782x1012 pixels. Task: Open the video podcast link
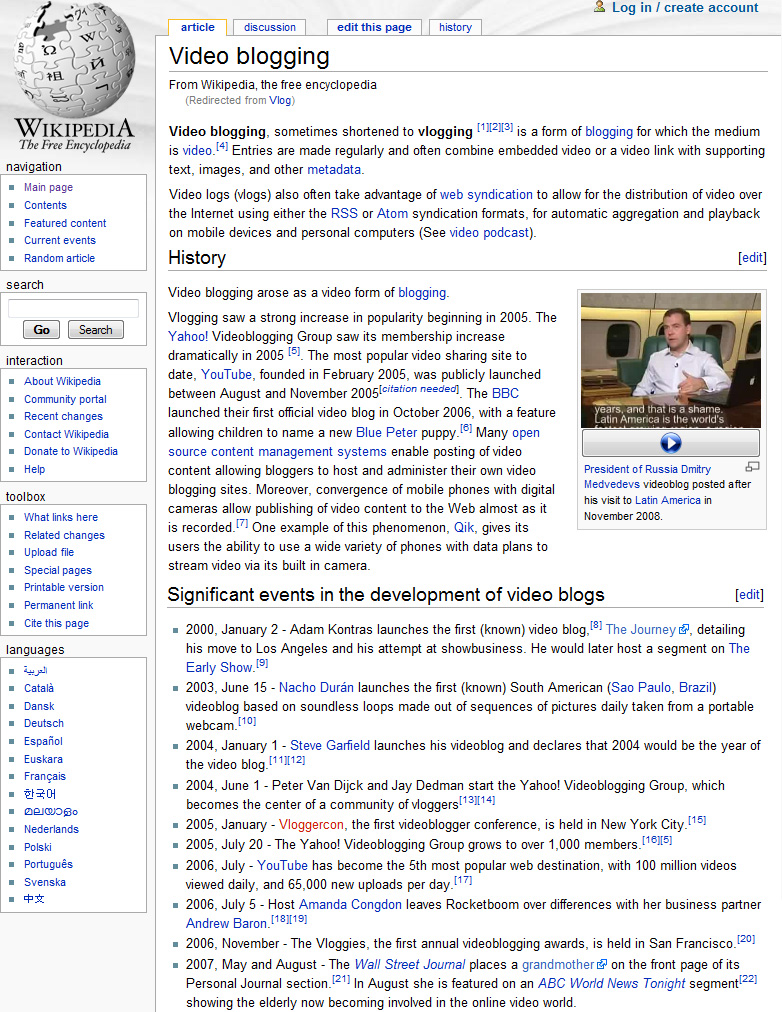click(x=489, y=232)
